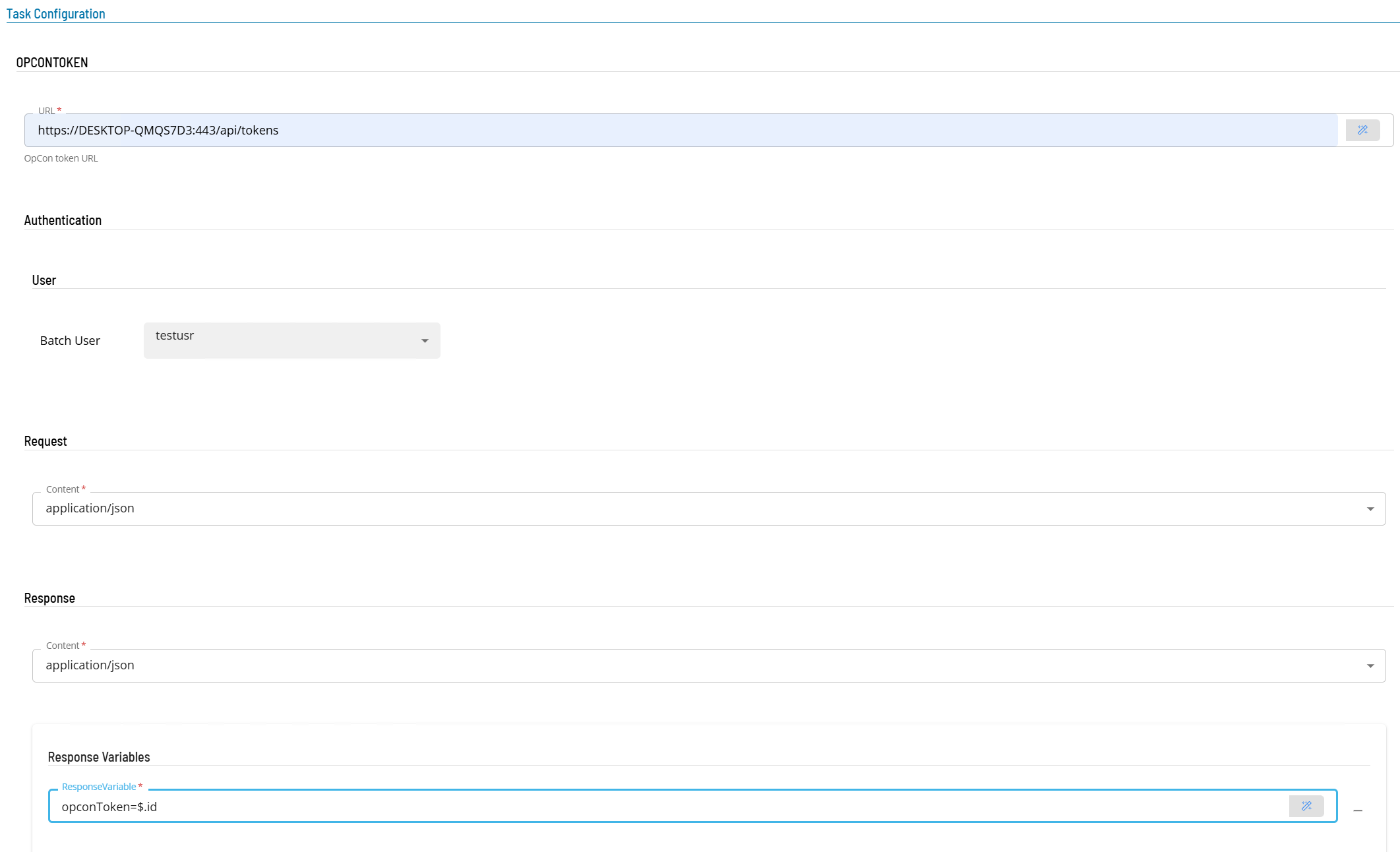Select the testusr value in Batch User

[175, 336]
